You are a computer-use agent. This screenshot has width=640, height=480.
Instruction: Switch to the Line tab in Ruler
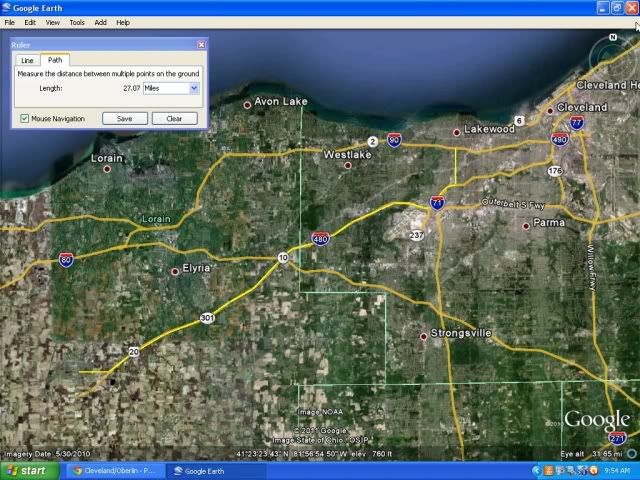27,60
